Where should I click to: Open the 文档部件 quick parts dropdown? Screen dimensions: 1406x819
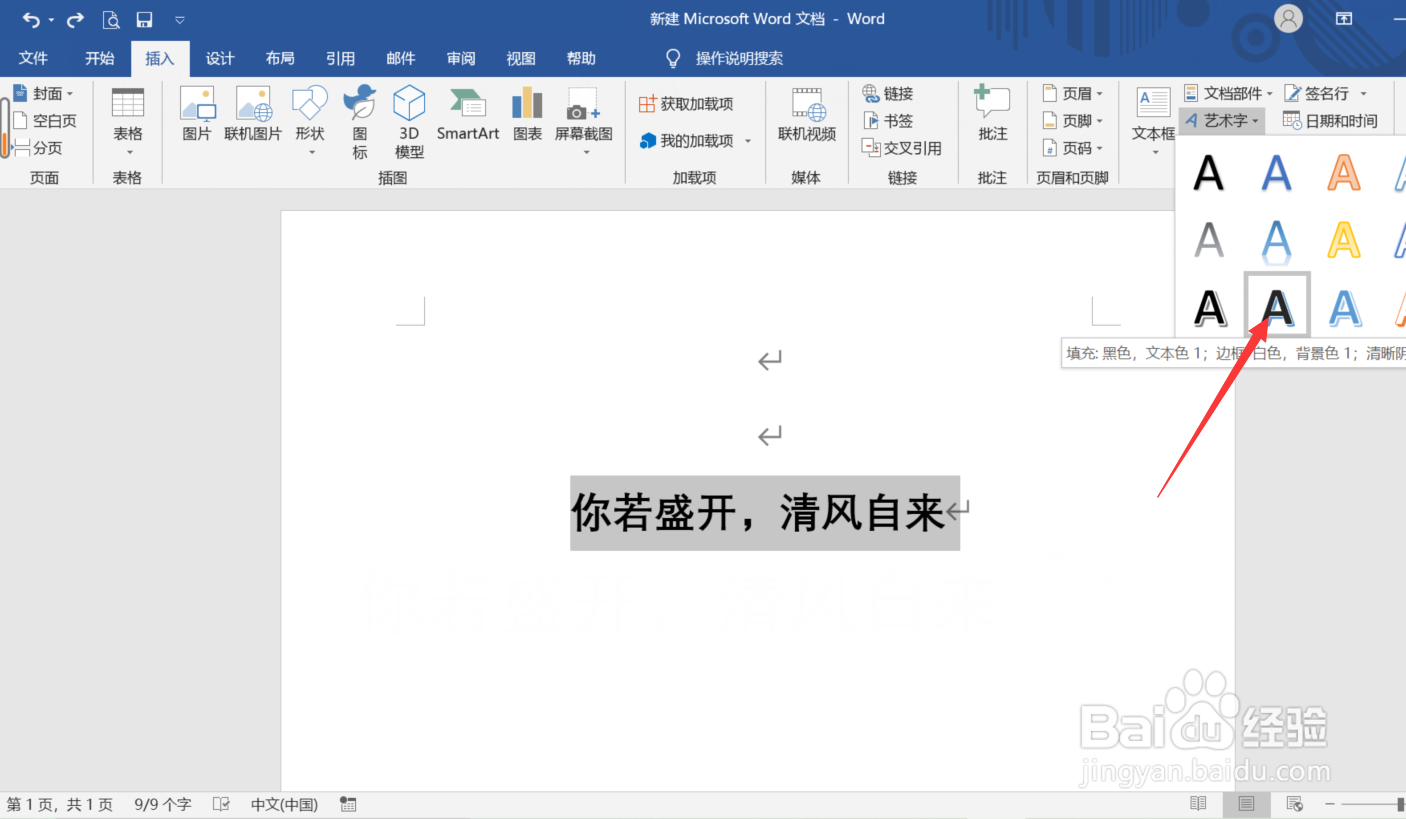1228,93
